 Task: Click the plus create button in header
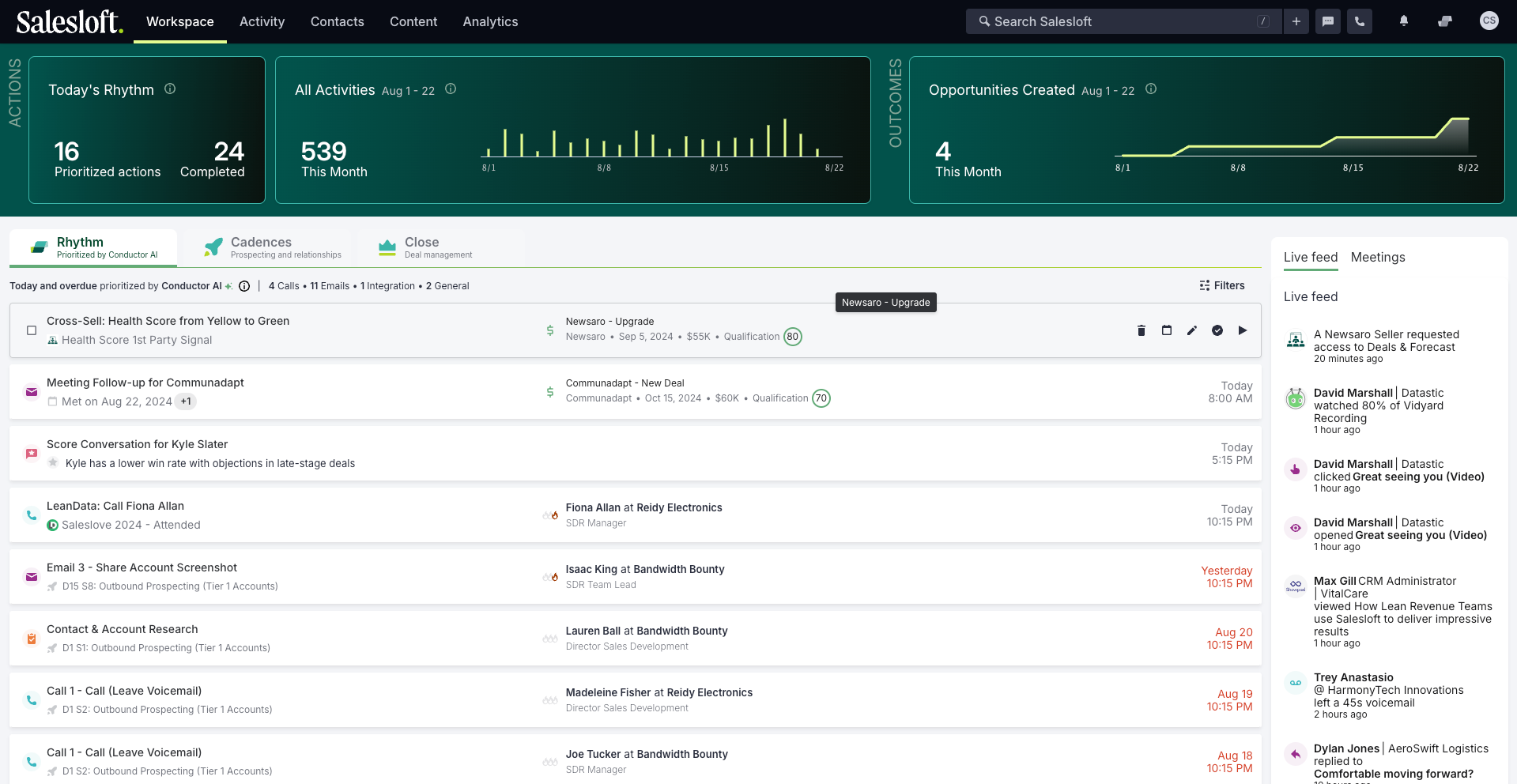1296,21
